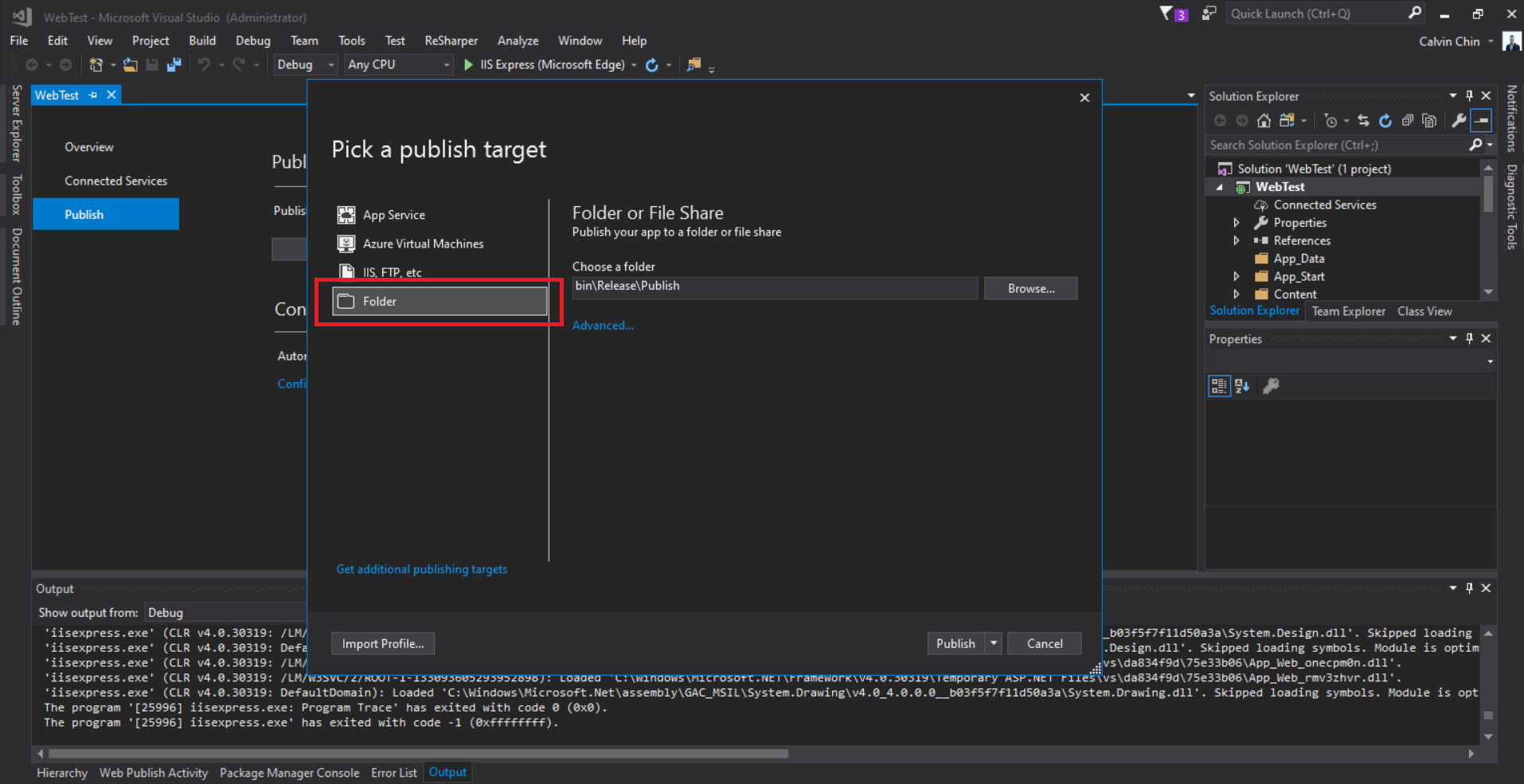Click the user profile picture
The height and width of the screenshot is (784, 1524).
point(1511,41)
